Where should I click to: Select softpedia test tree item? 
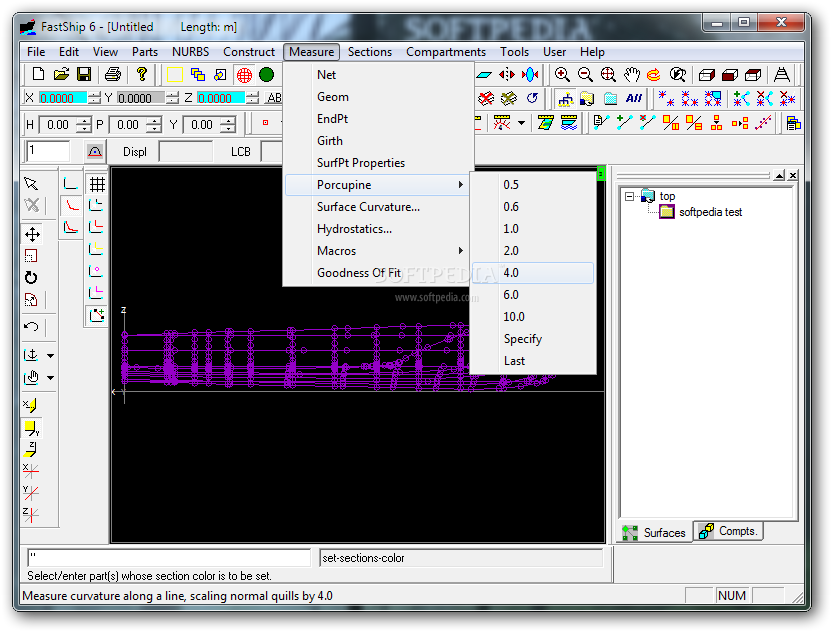[x=710, y=212]
